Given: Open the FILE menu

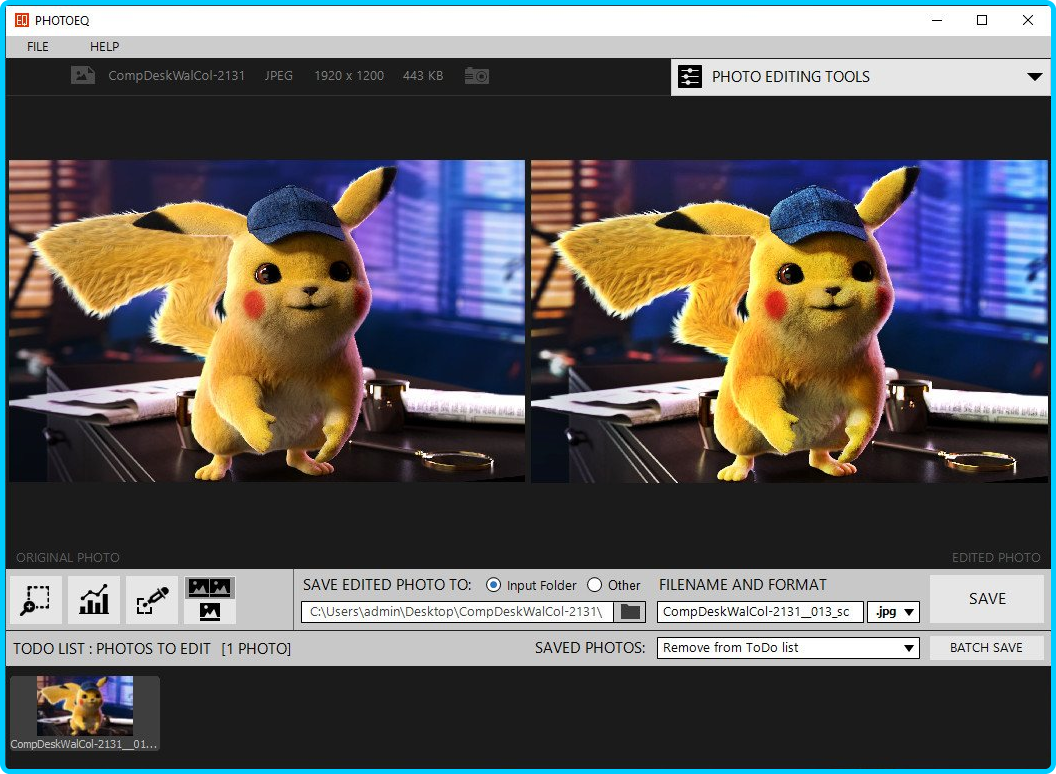Looking at the screenshot, I should pos(38,46).
